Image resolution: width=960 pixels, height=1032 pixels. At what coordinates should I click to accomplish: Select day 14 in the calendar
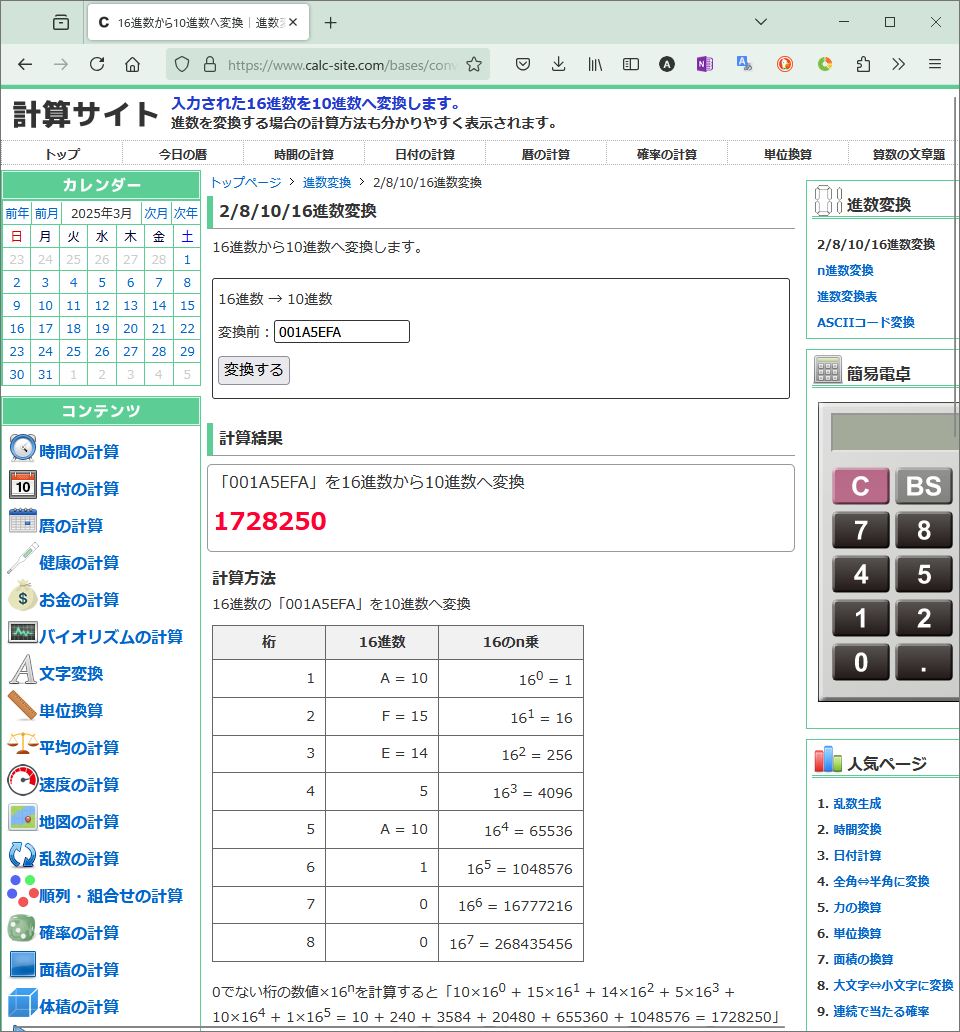coord(159,305)
